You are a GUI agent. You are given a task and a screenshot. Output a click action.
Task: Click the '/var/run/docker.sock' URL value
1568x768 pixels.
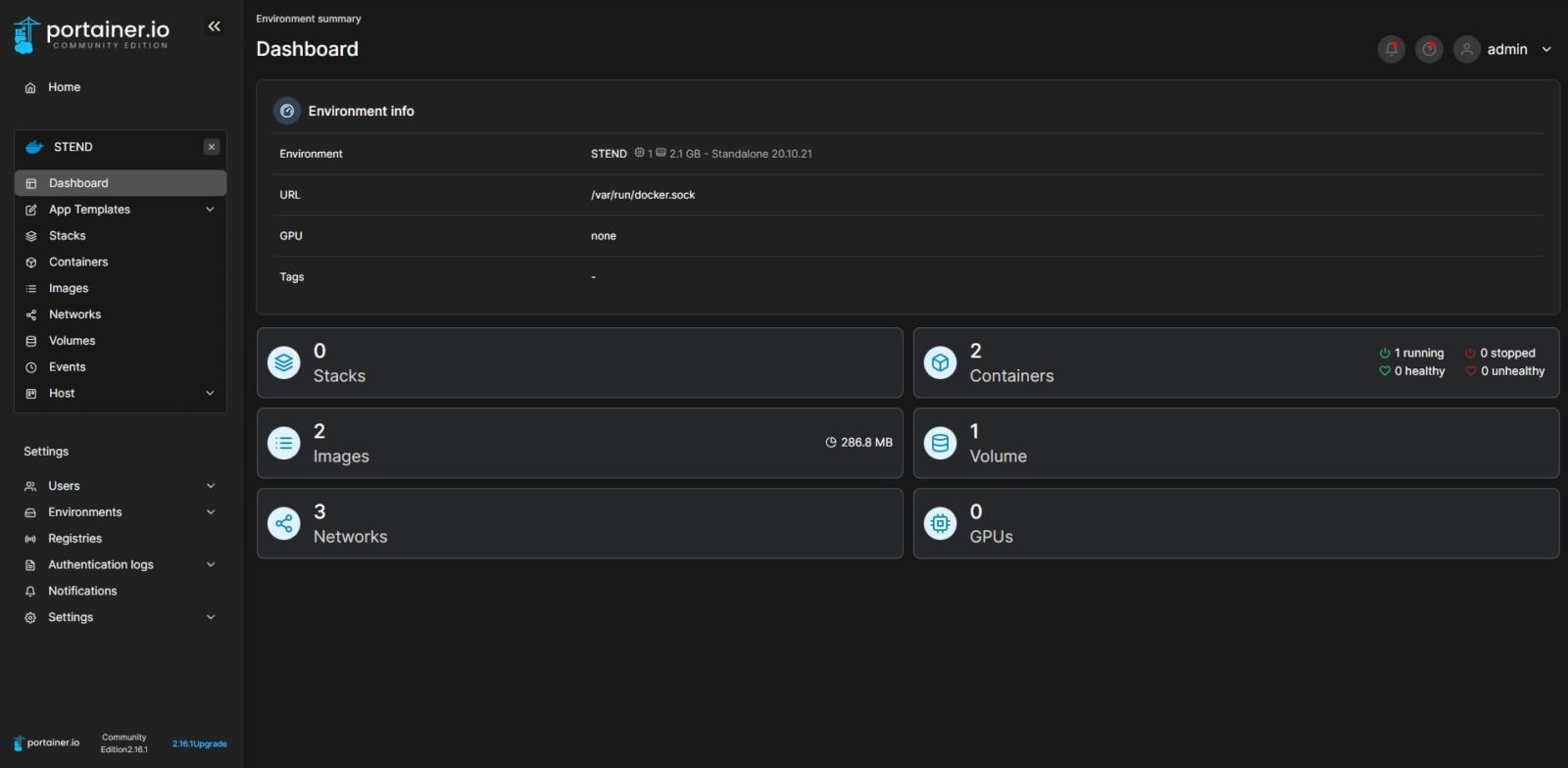643,195
